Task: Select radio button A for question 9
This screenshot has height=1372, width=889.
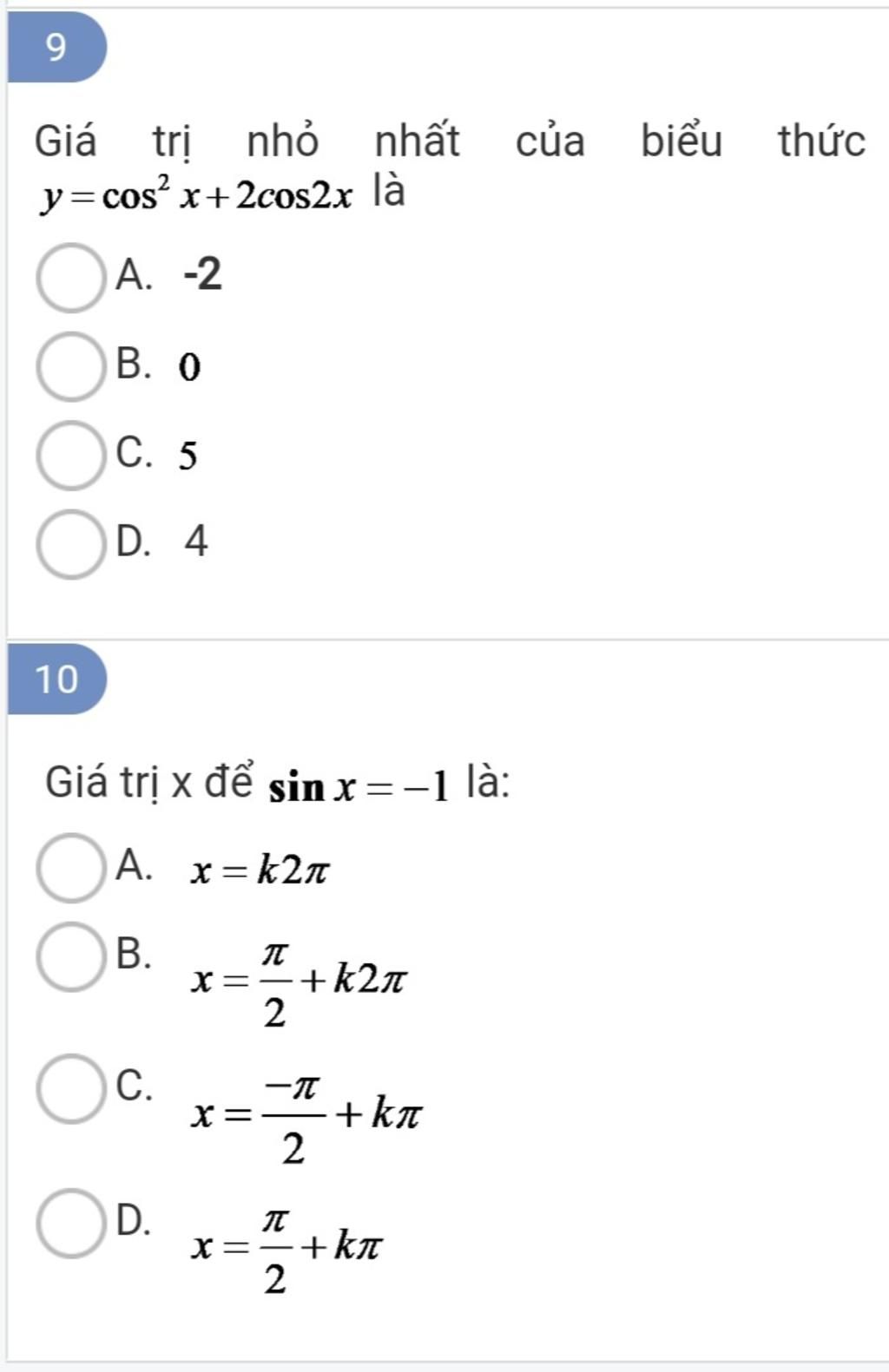Action: [70, 277]
